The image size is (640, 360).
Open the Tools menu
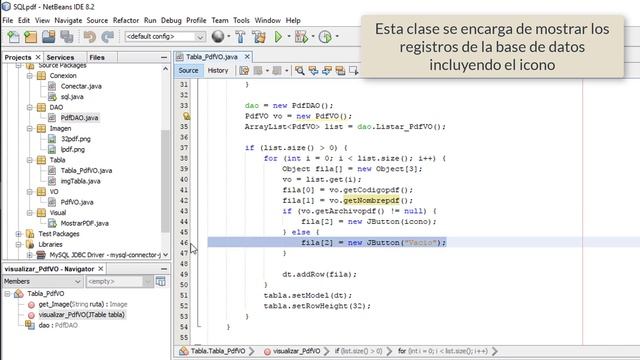pyautogui.click(x=241, y=20)
